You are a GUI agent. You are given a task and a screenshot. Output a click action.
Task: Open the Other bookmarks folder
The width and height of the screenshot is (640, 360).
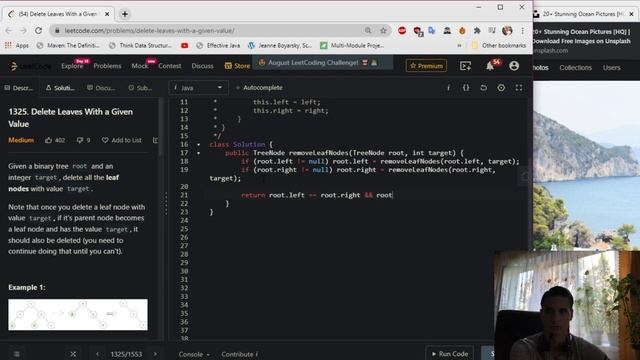[x=498, y=46]
